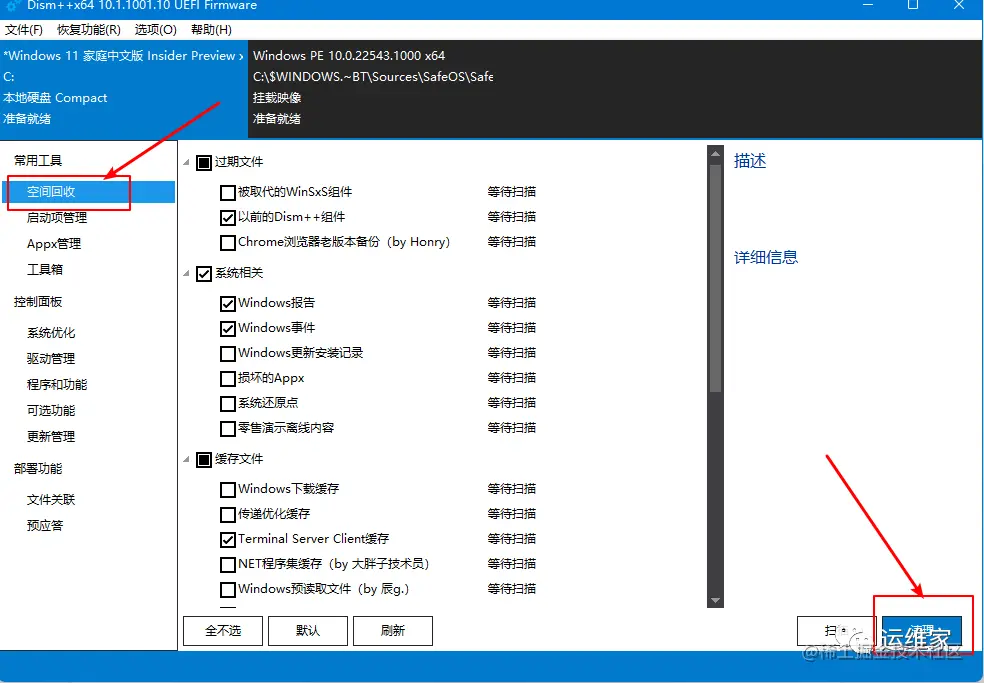This screenshot has width=984, height=683.
Task: Minimize the Dism++ window
Action: point(869,5)
